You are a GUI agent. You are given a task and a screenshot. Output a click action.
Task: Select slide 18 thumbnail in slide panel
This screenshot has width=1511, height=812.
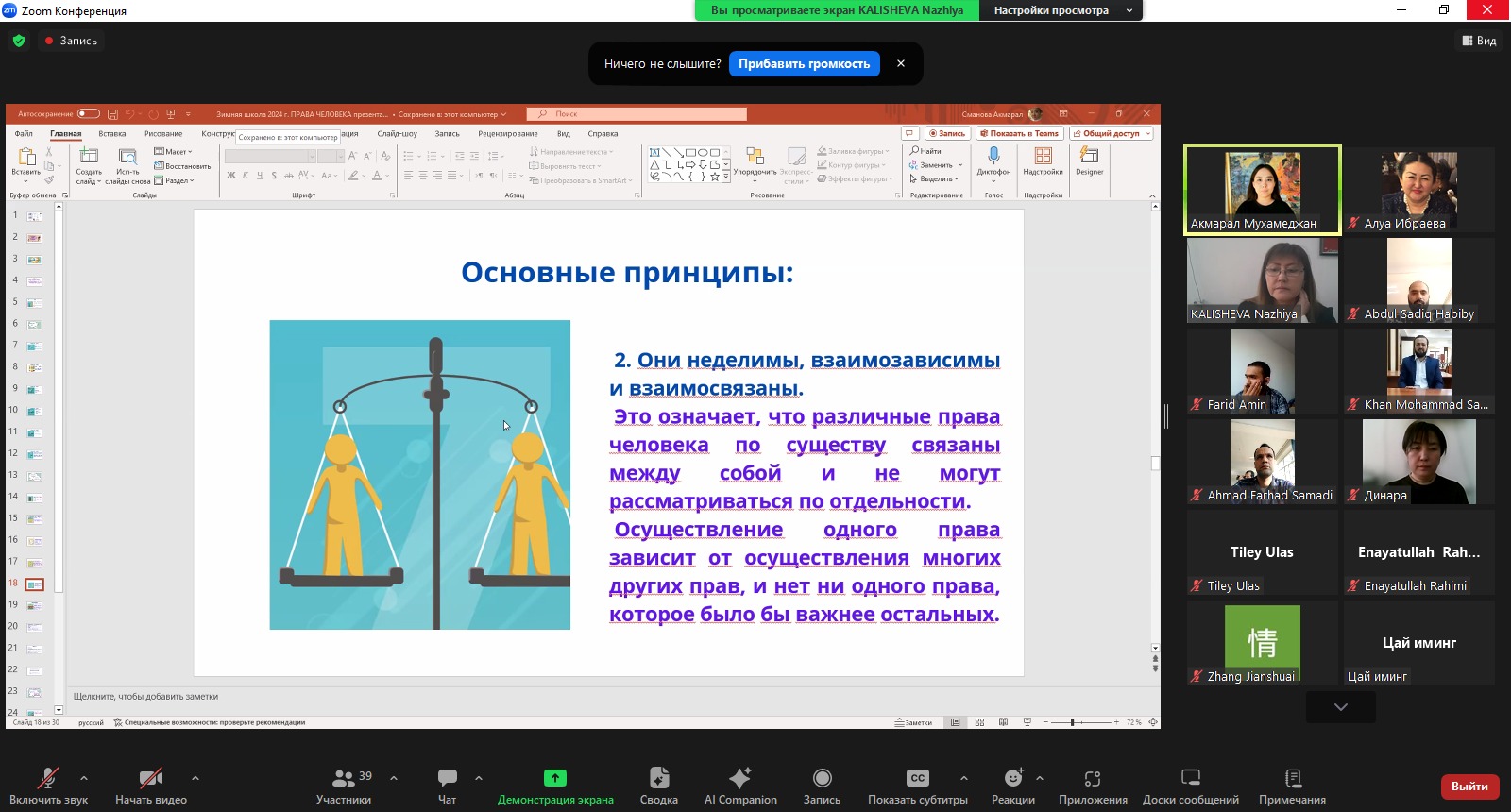tap(35, 584)
